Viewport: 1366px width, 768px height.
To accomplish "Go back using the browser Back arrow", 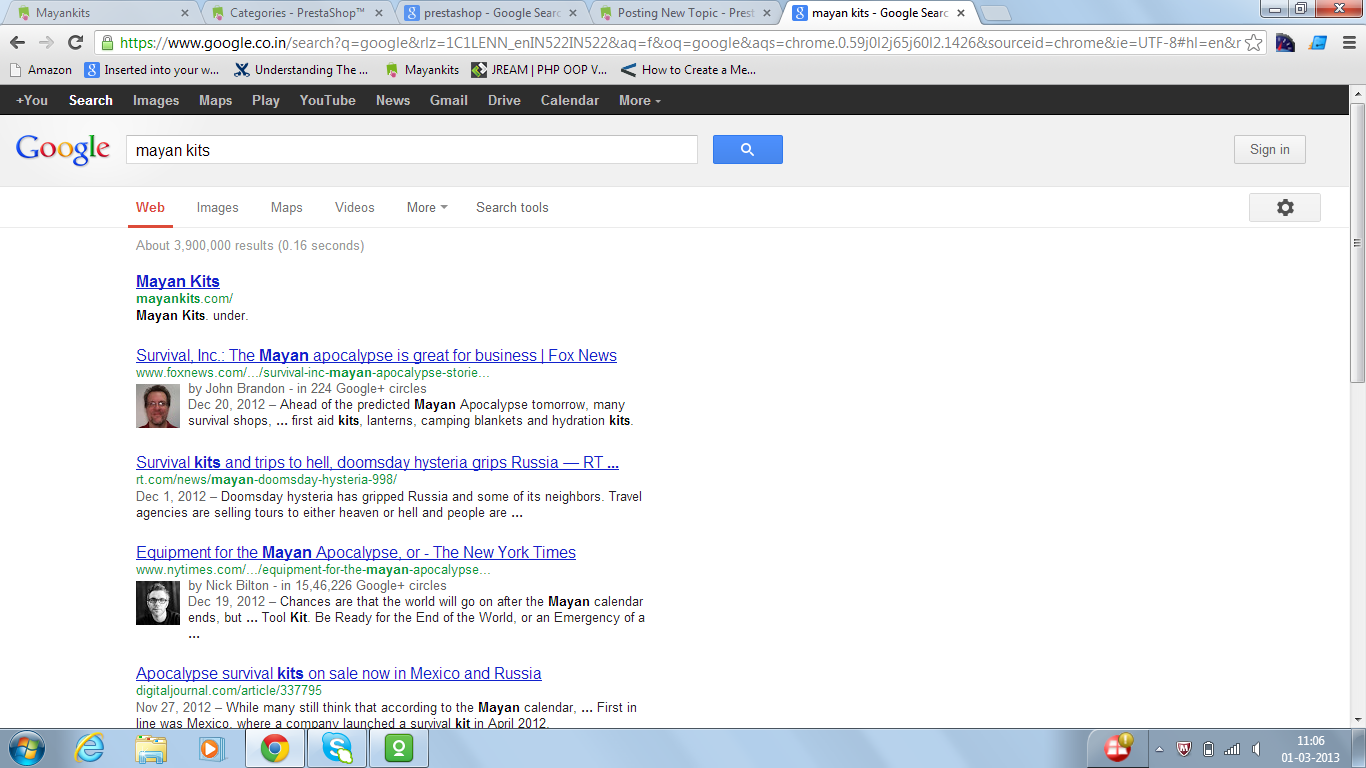I will click(18, 42).
